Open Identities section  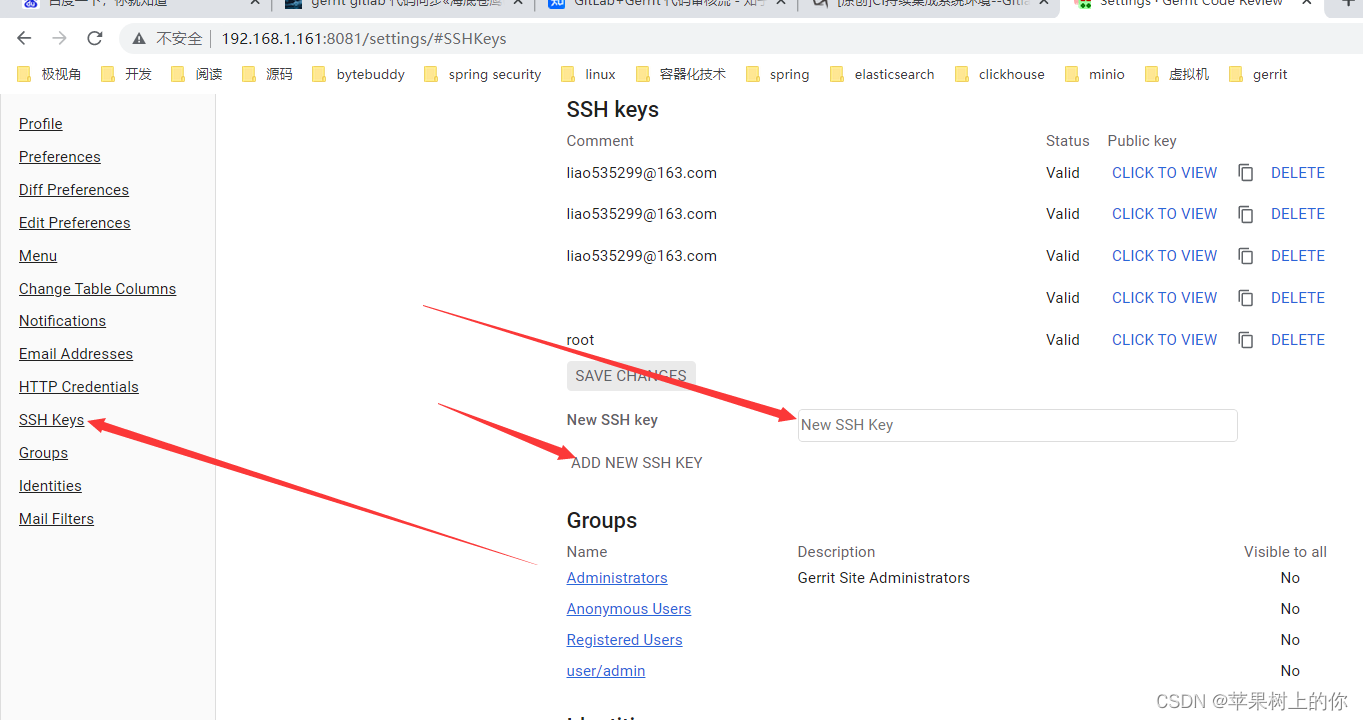coord(50,486)
